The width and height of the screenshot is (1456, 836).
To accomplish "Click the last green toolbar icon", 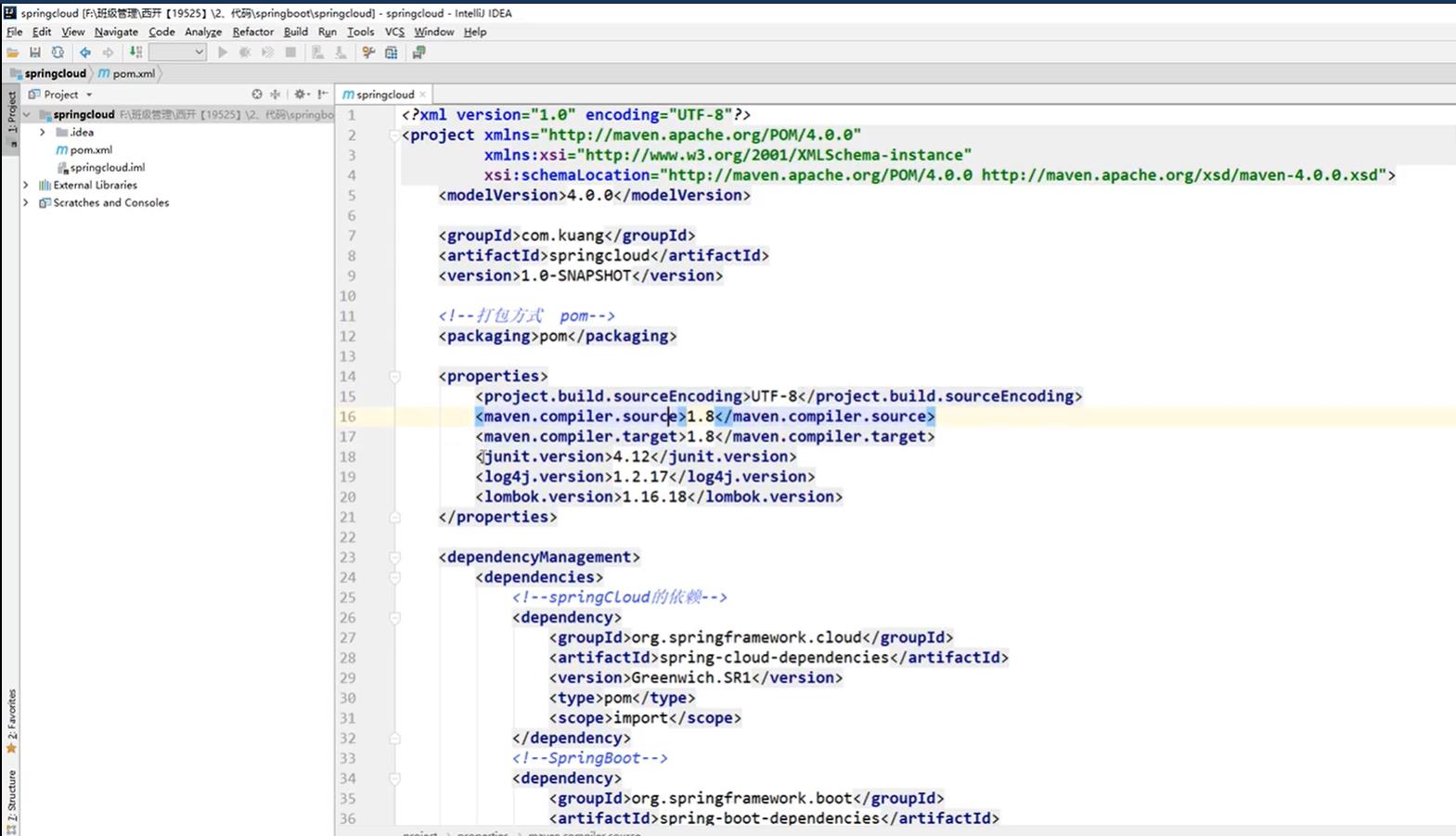I will [419, 53].
